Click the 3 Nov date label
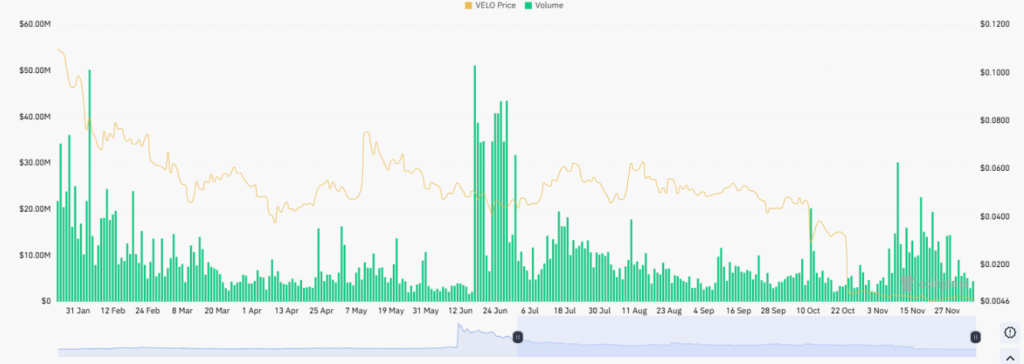Image resolution: width=1024 pixels, height=364 pixels. pos(877,311)
